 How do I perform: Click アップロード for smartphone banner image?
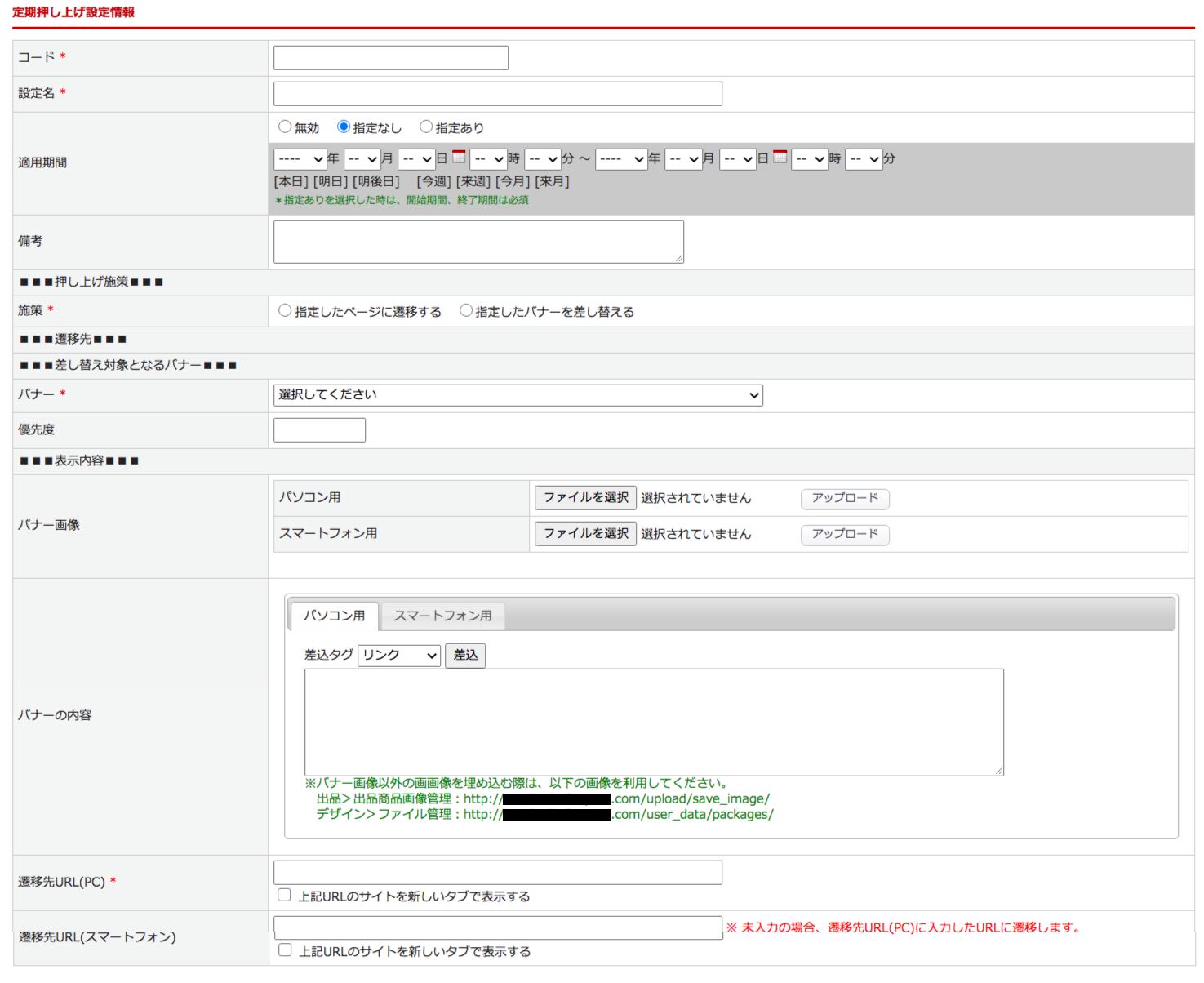point(845,534)
